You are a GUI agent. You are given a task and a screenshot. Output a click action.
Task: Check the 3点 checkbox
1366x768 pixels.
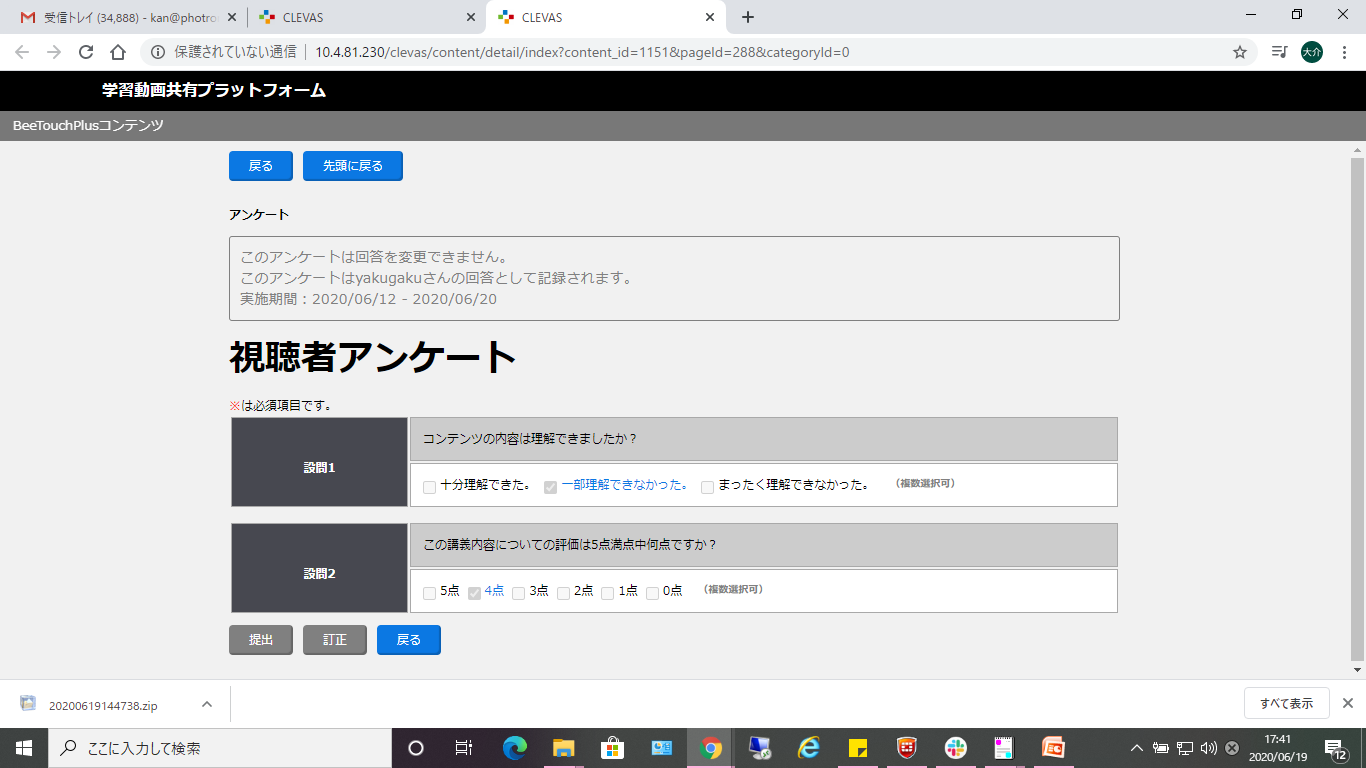click(x=518, y=593)
